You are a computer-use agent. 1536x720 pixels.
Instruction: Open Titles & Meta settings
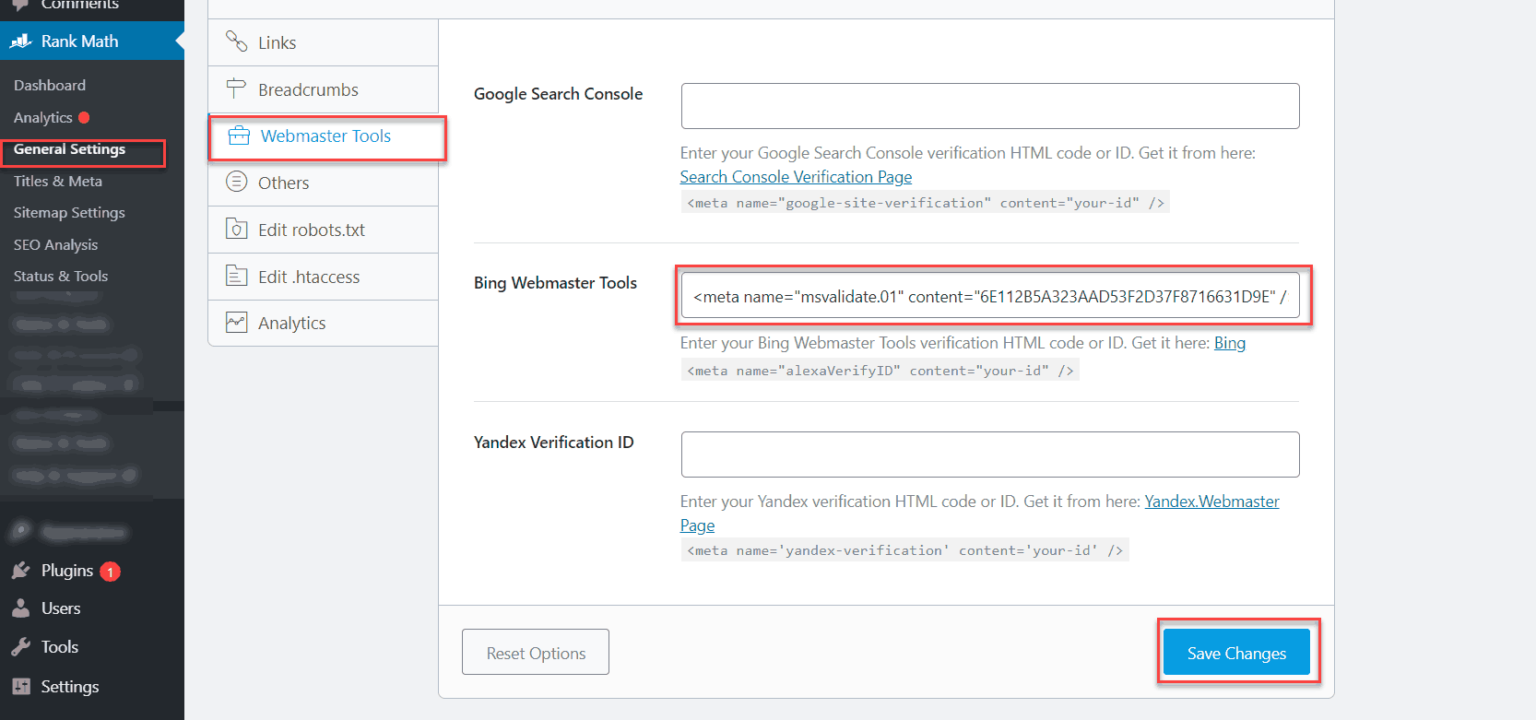58,181
